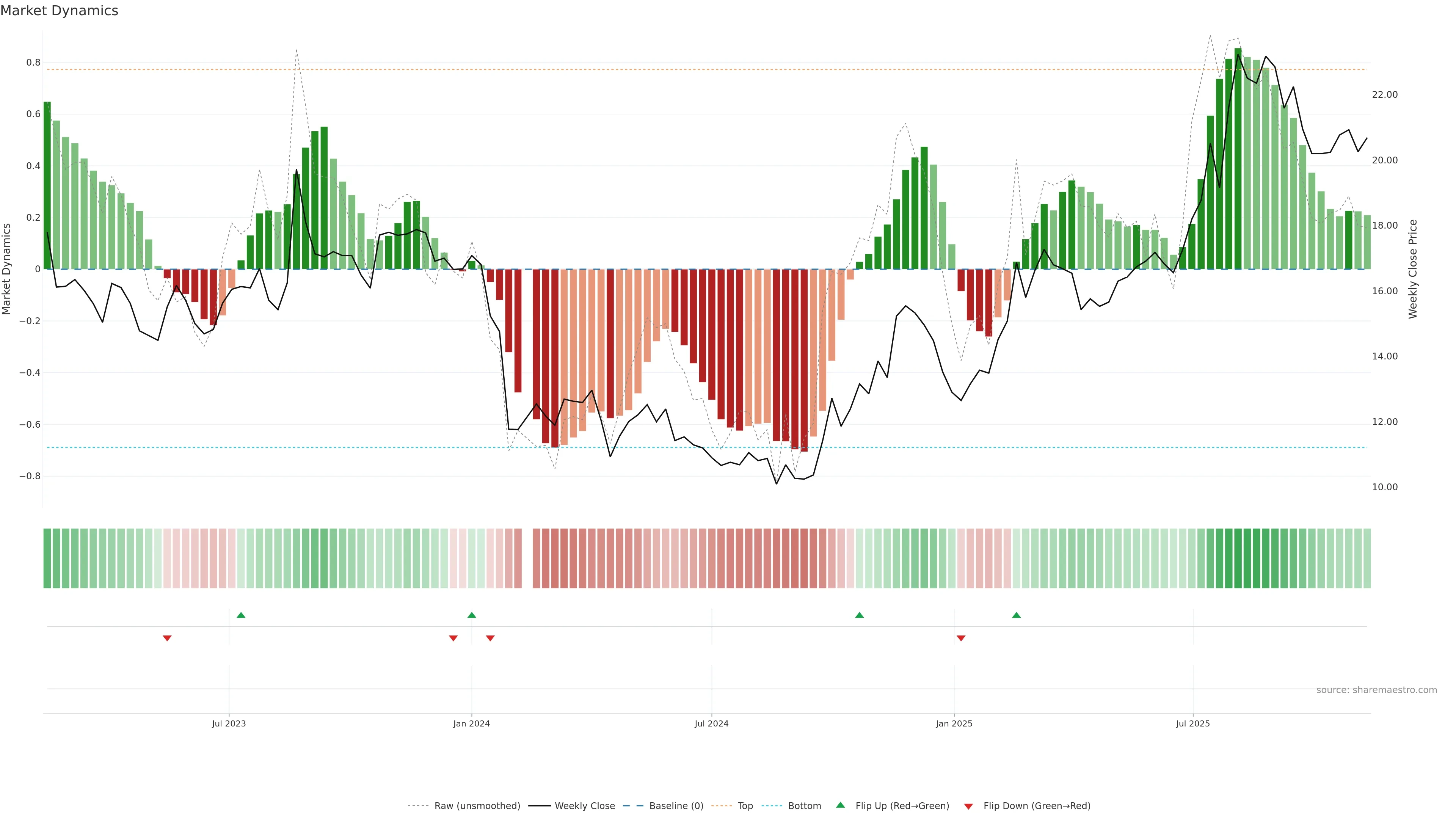
Task: Click the red flip-down marker at Jan 2025
Action: pos(961,638)
